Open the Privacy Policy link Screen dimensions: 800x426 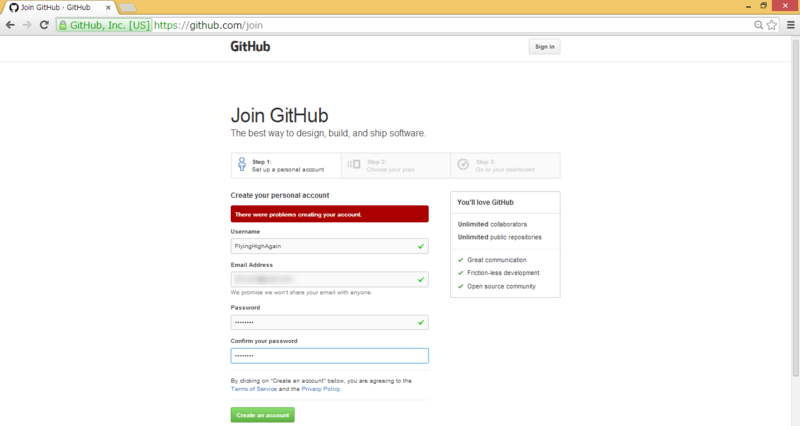point(320,389)
